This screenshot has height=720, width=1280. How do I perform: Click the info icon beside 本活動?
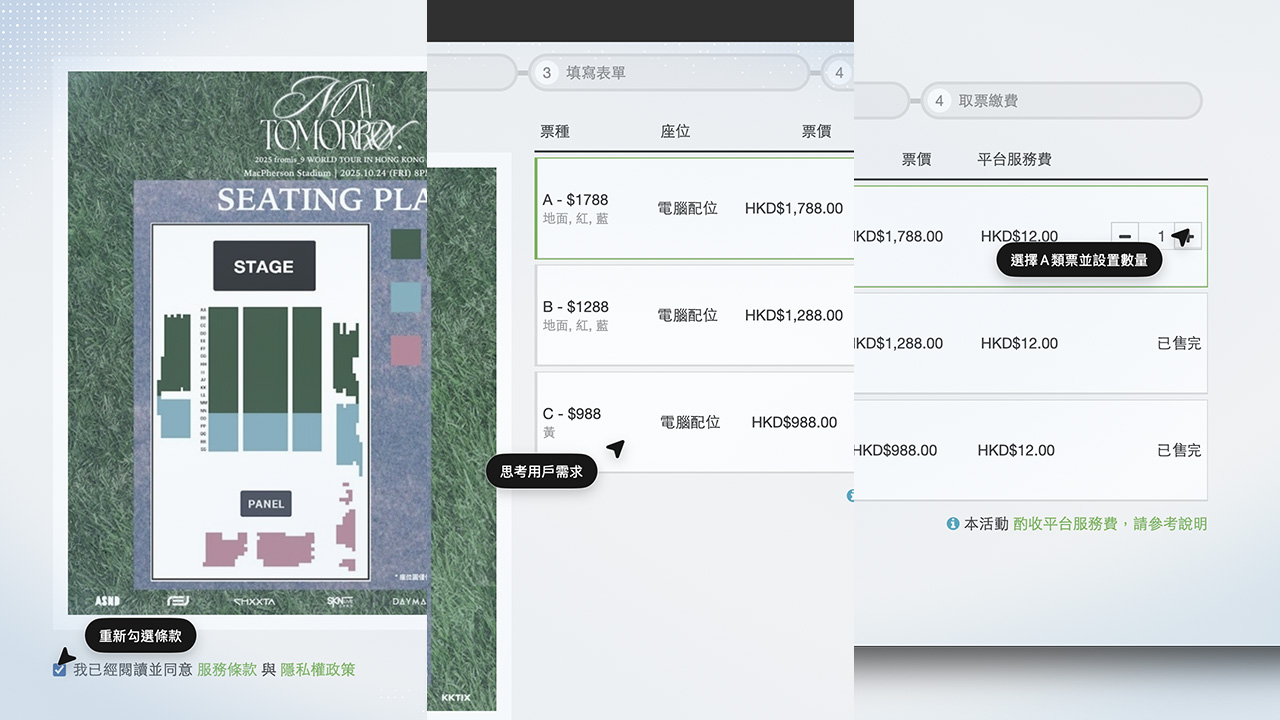click(953, 524)
